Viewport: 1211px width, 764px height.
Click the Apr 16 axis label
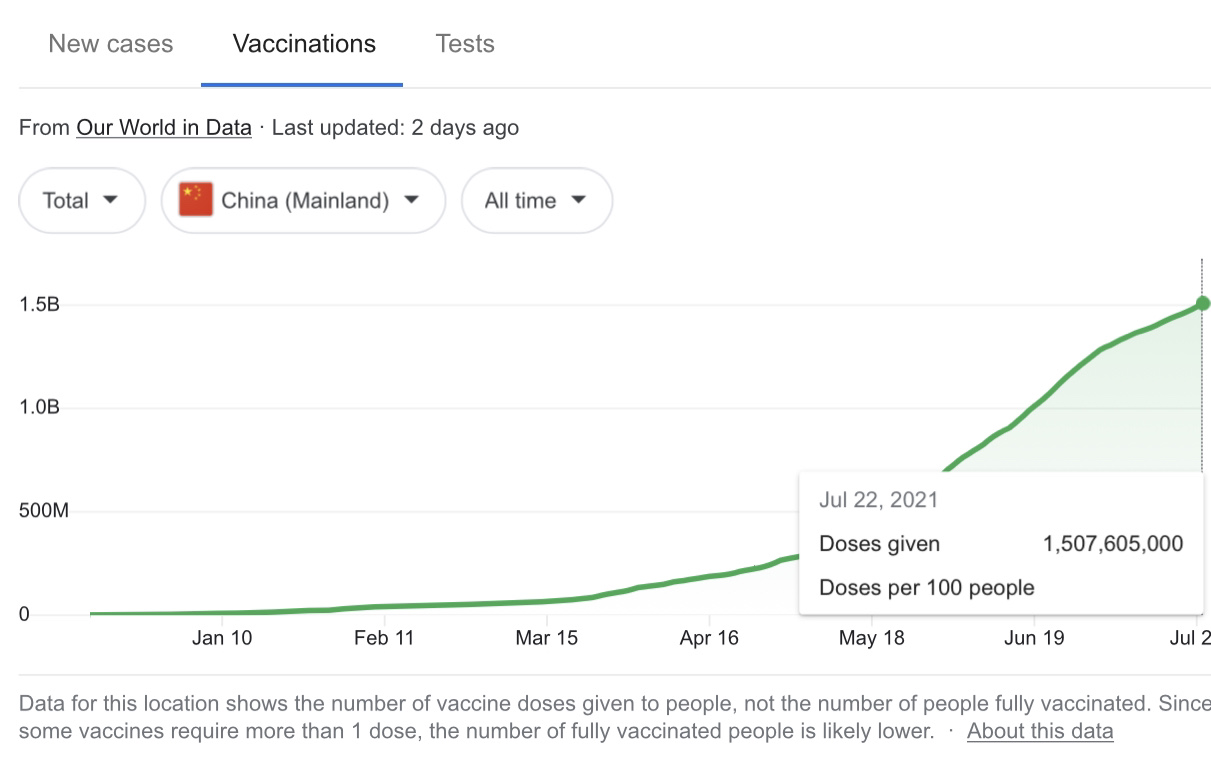709,638
